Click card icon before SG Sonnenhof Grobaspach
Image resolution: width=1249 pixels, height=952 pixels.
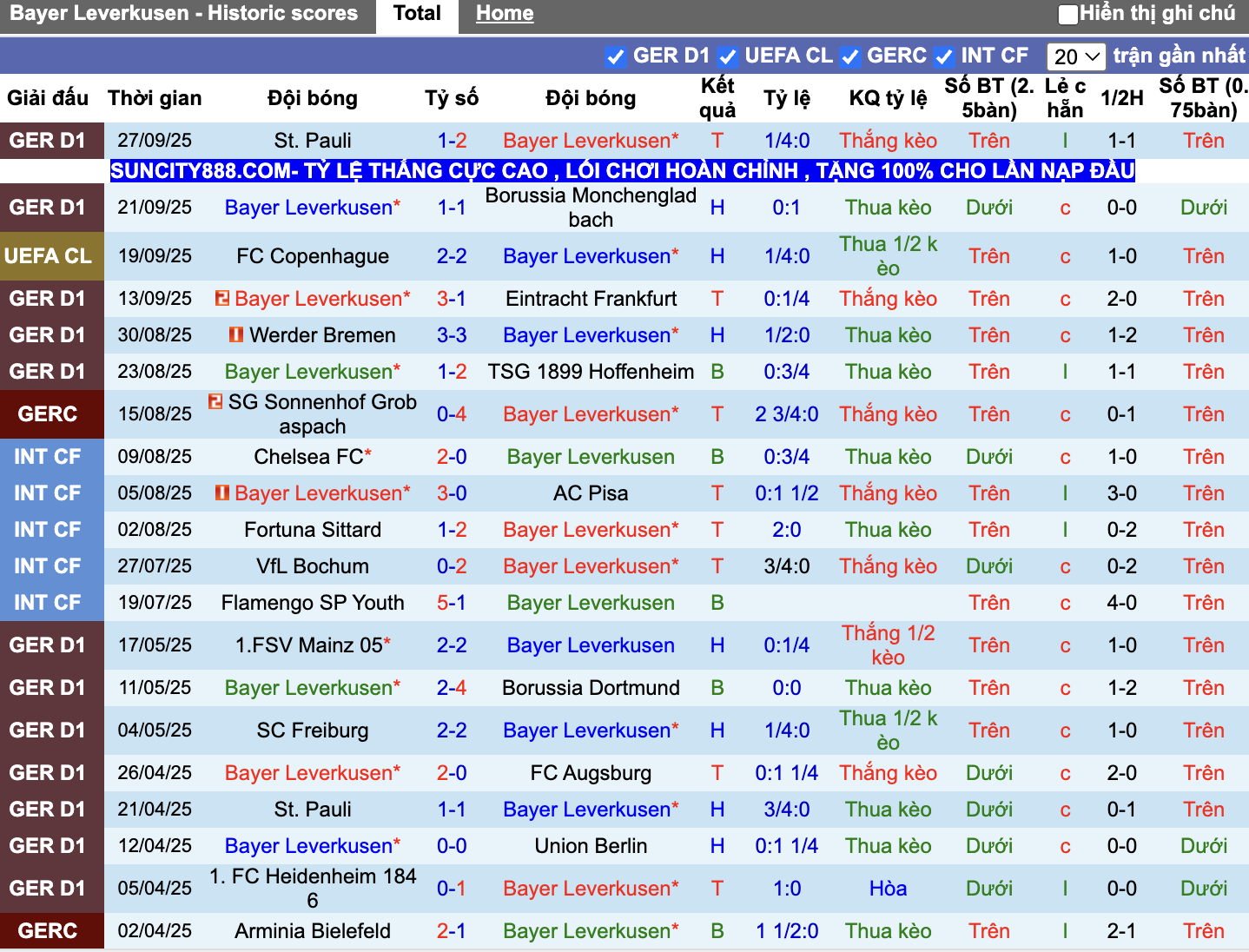[215, 401]
